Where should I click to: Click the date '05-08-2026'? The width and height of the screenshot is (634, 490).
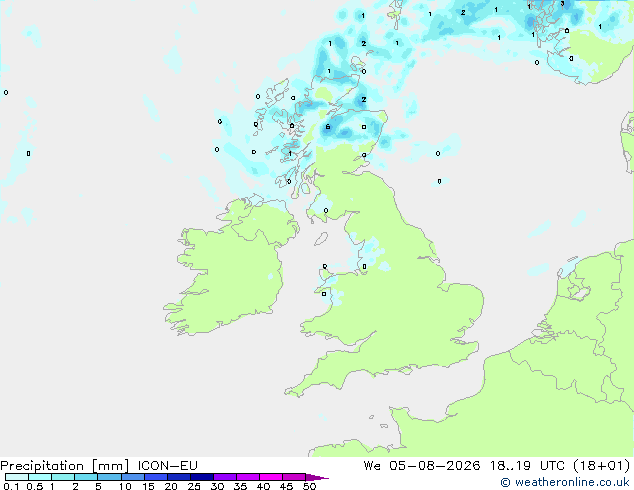point(435,466)
